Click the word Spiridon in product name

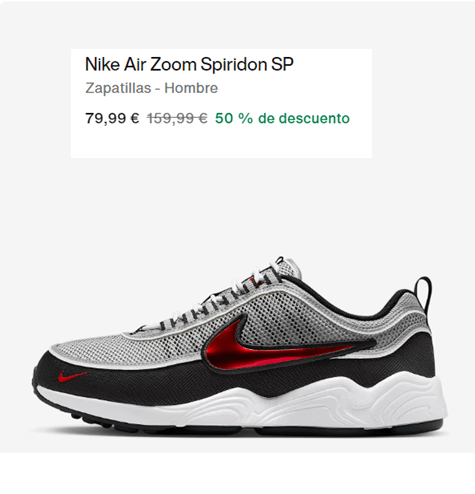click(234, 64)
